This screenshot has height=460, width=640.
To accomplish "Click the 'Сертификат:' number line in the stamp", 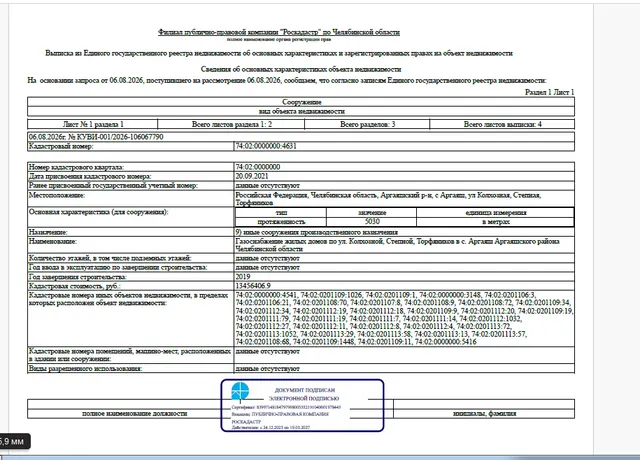I will click(286, 407).
